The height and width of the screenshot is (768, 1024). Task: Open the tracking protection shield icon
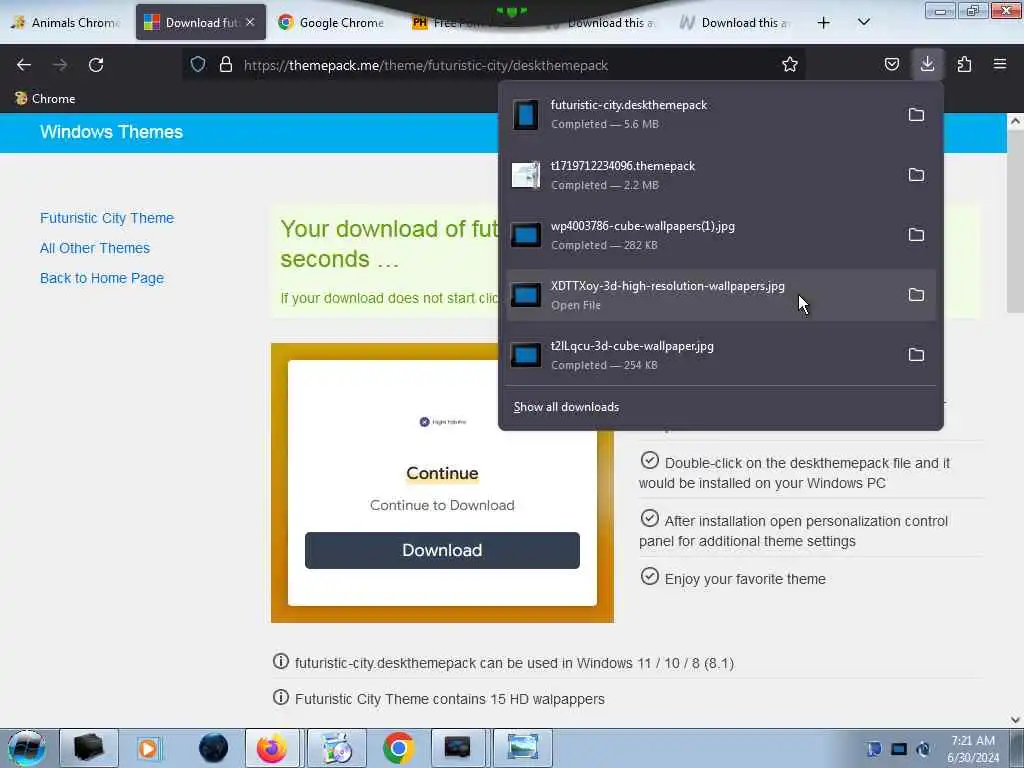click(x=198, y=64)
